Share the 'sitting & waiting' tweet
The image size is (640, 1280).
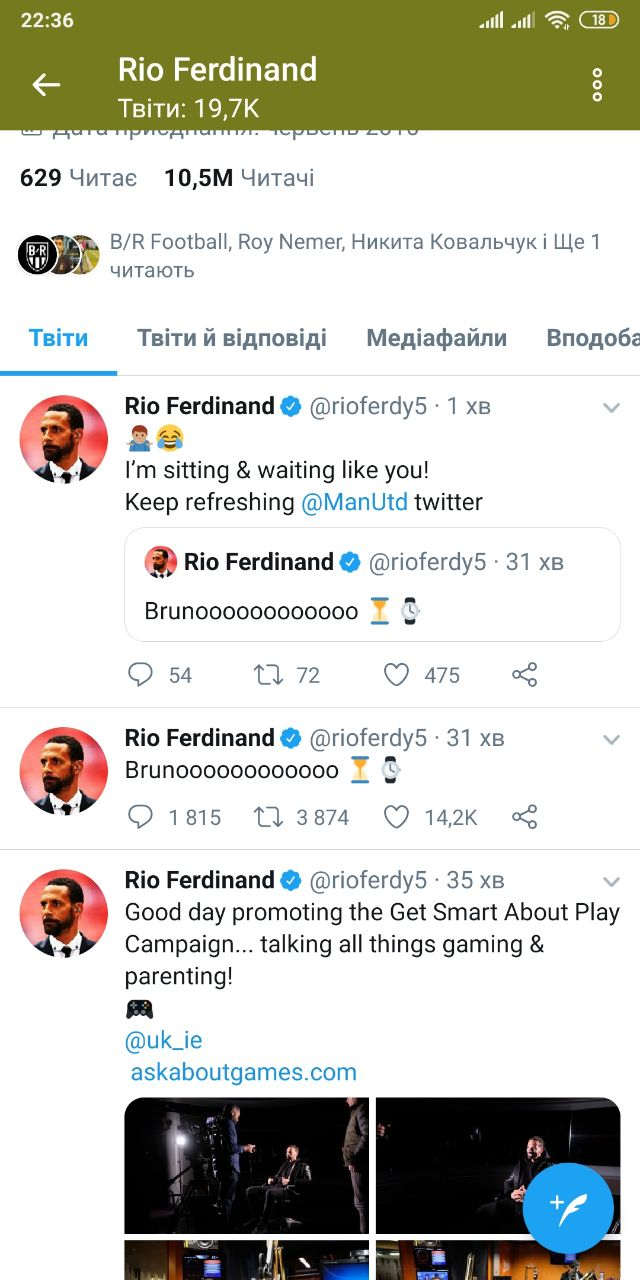(x=525, y=675)
